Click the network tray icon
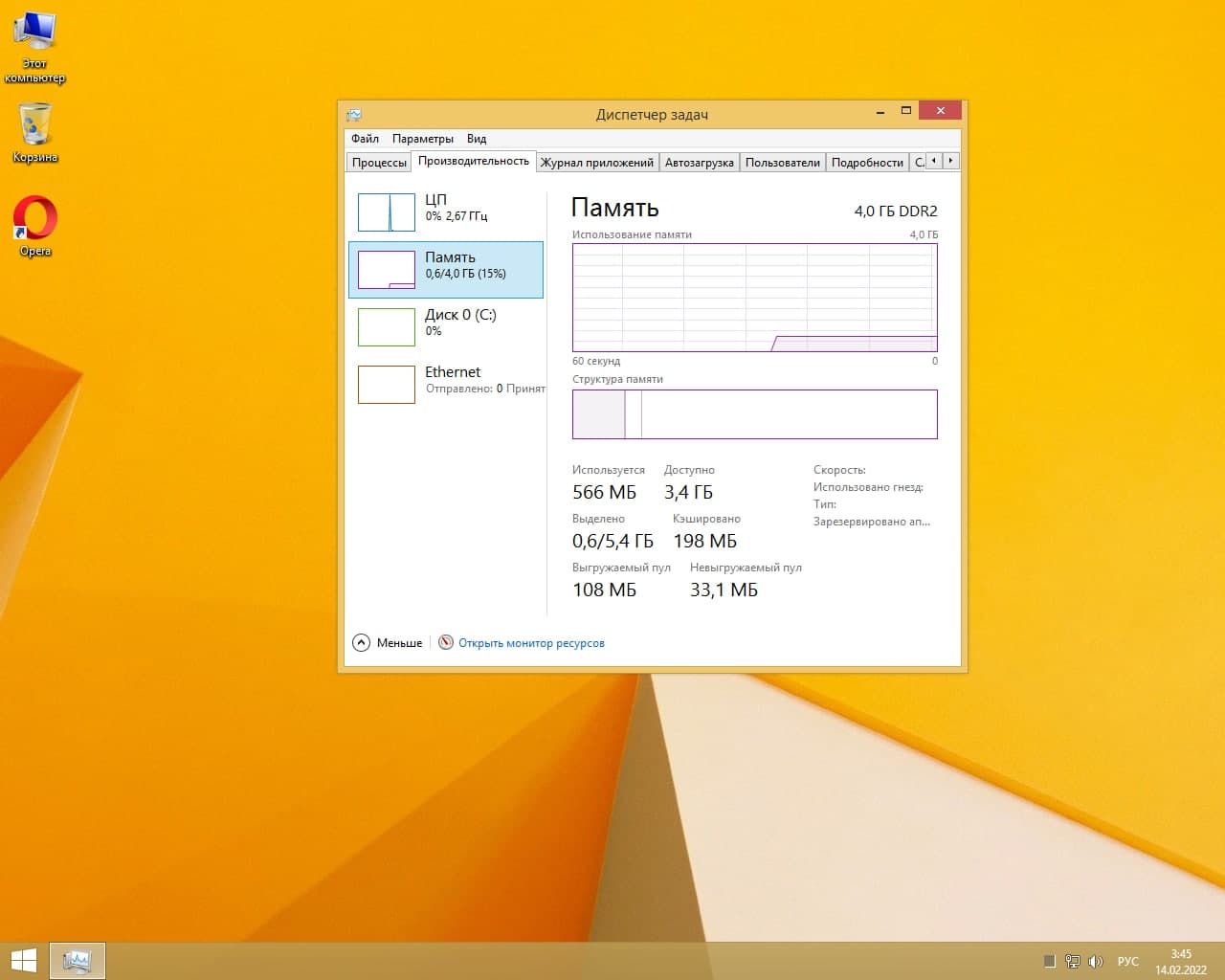 pos(1073,961)
